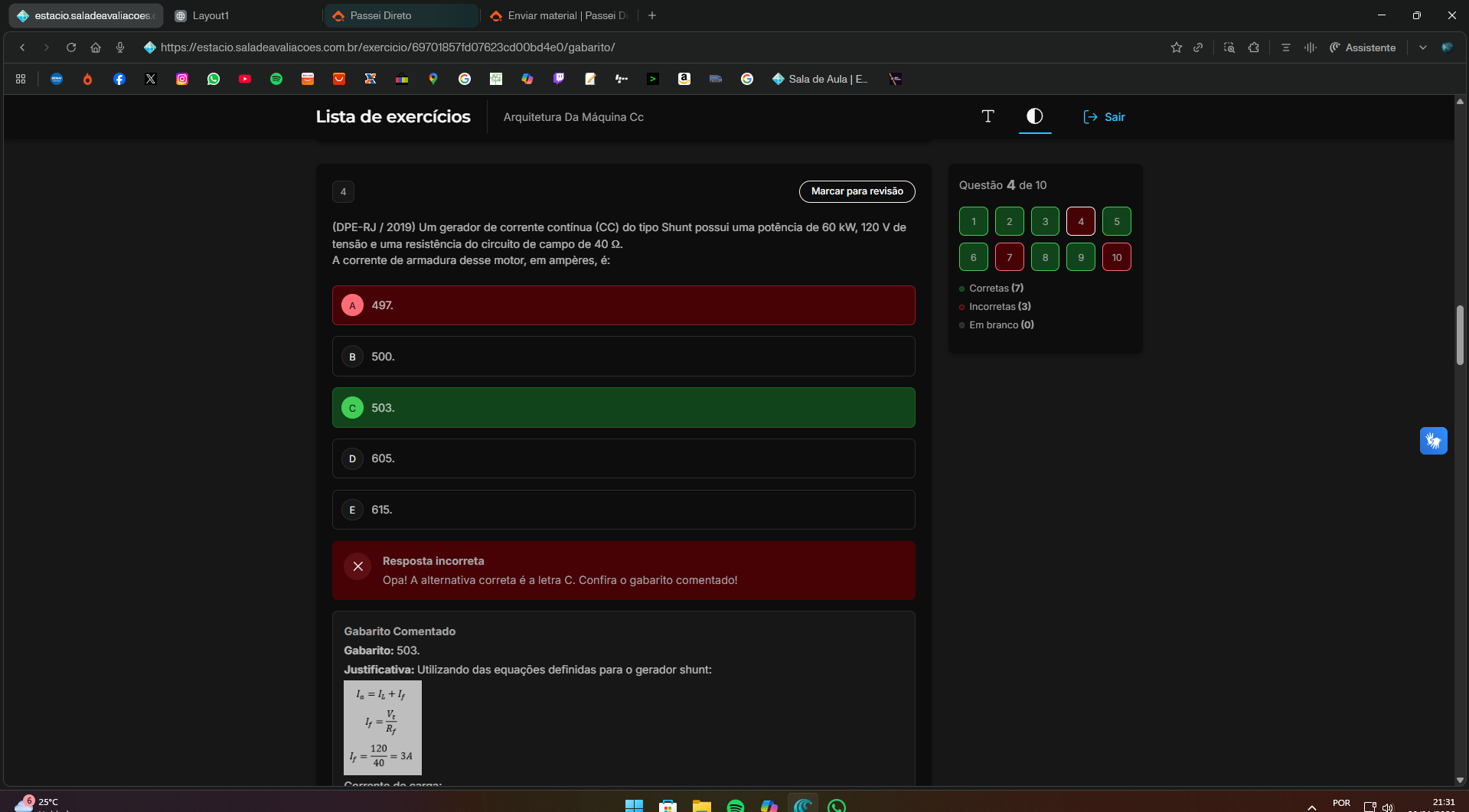Select answer option D 605
The image size is (1469, 812).
623,458
